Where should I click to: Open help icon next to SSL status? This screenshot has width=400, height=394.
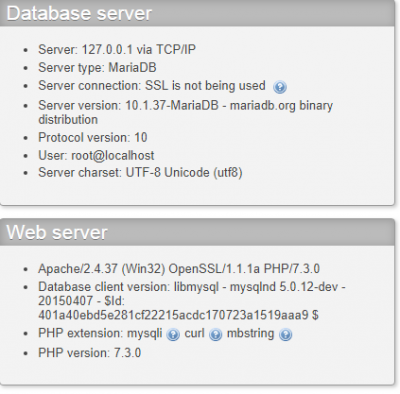pos(280,87)
